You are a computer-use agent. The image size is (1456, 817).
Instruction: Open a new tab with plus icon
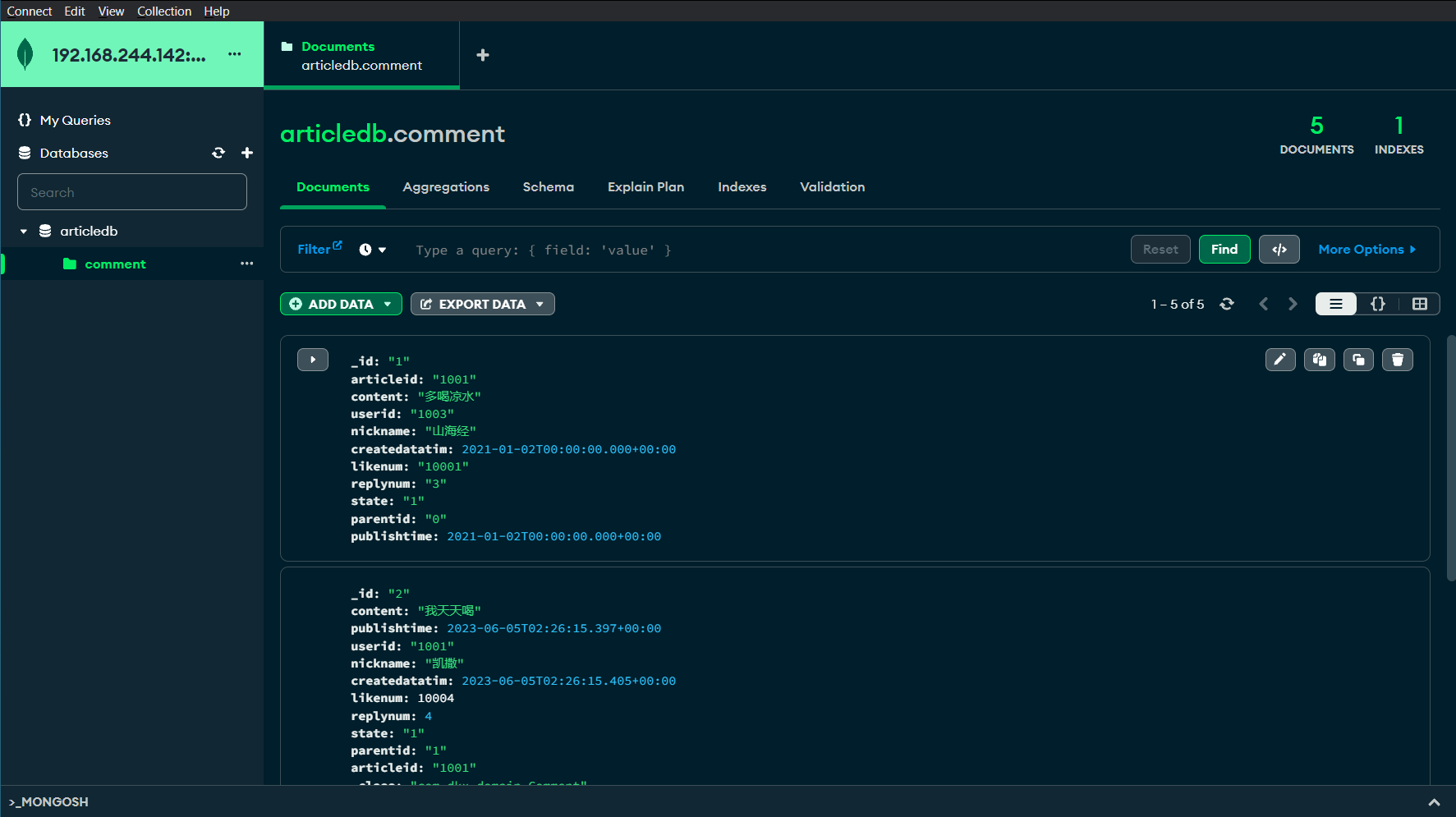483,55
